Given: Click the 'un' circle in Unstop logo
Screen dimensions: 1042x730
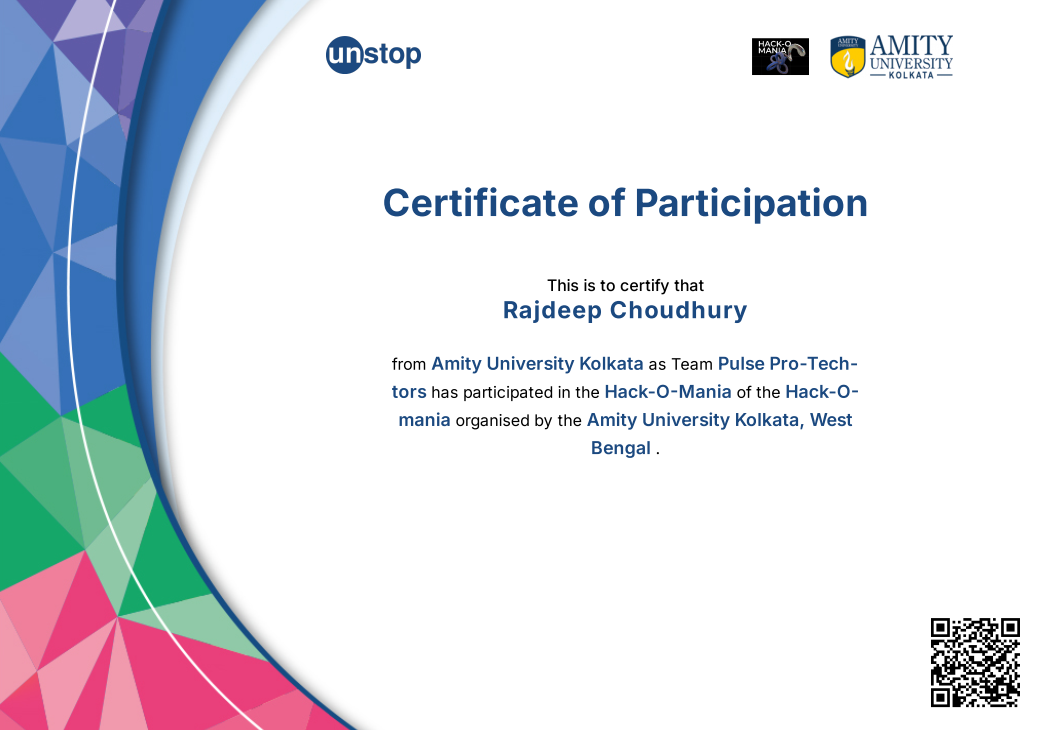Looking at the screenshot, I should point(343,54).
